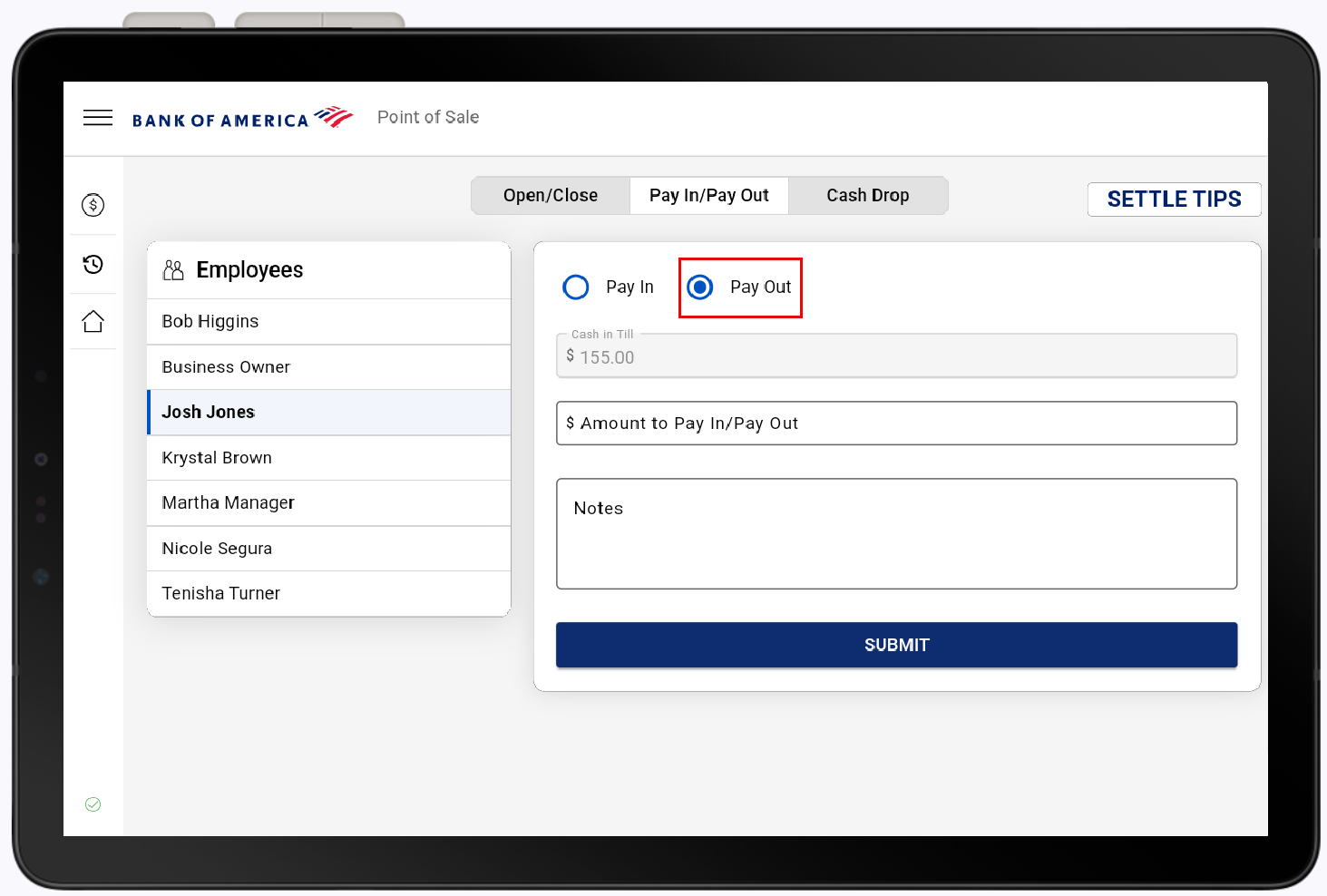This screenshot has height=896, width=1327.
Task: Click the Bank of America logo
Action: (x=242, y=119)
